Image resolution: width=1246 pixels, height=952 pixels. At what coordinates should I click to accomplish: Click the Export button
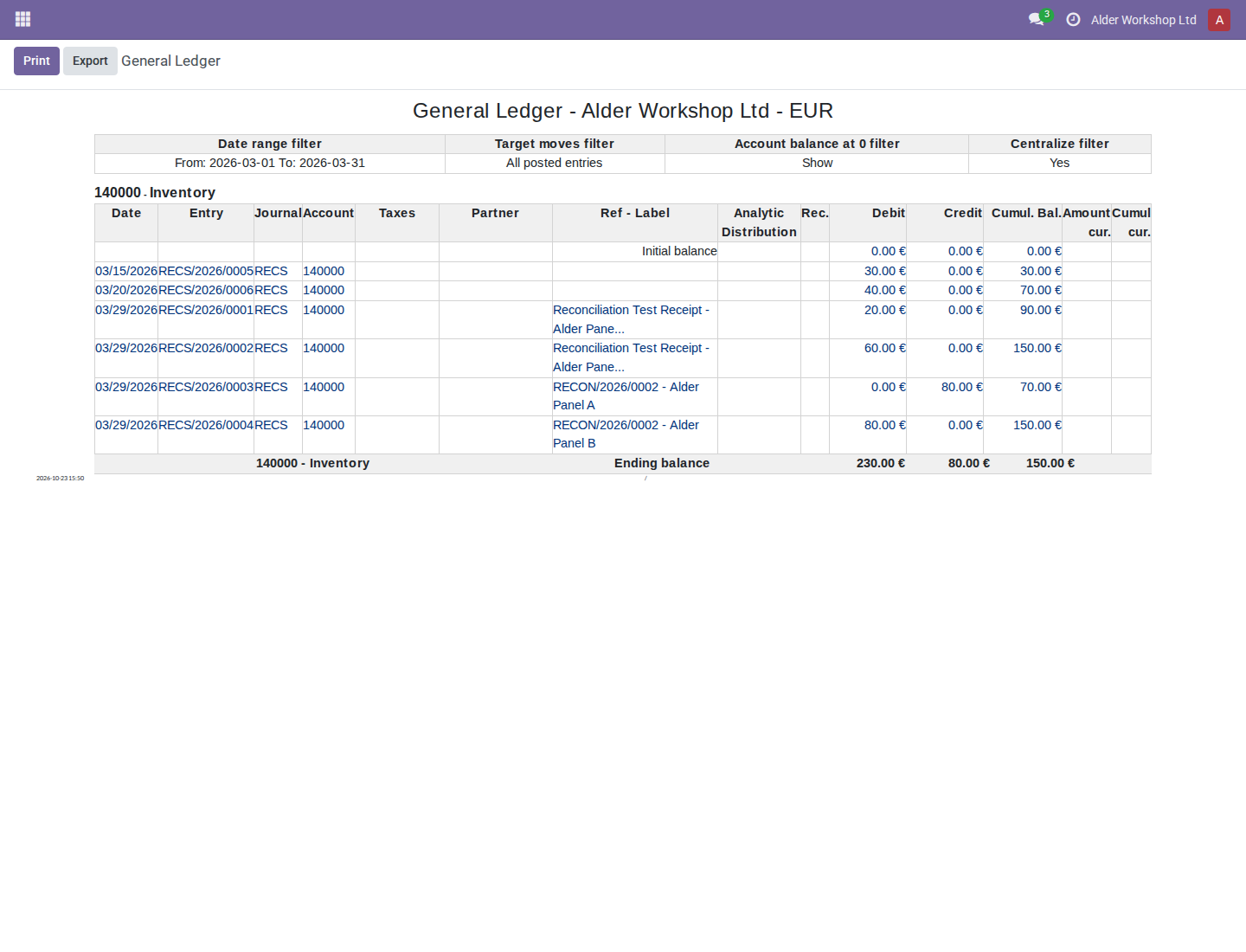point(90,61)
